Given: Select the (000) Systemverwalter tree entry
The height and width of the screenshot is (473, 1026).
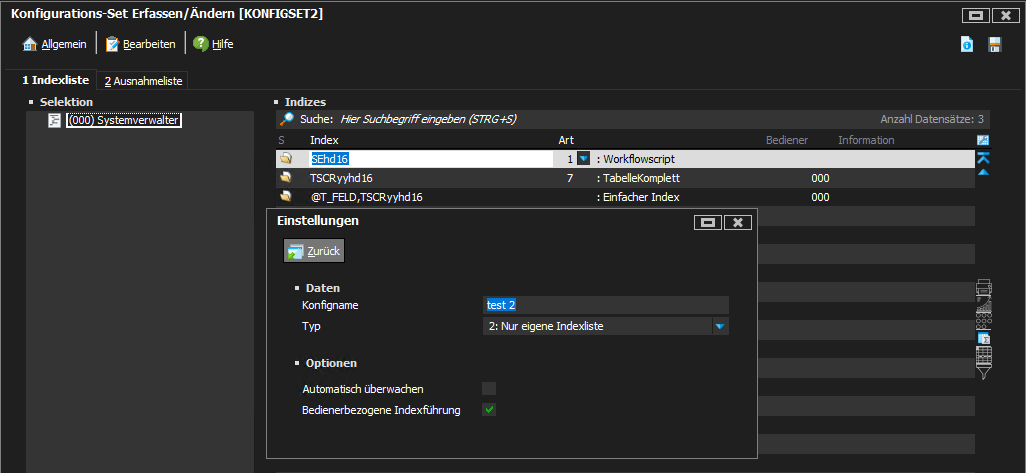Looking at the screenshot, I should pos(123,121).
